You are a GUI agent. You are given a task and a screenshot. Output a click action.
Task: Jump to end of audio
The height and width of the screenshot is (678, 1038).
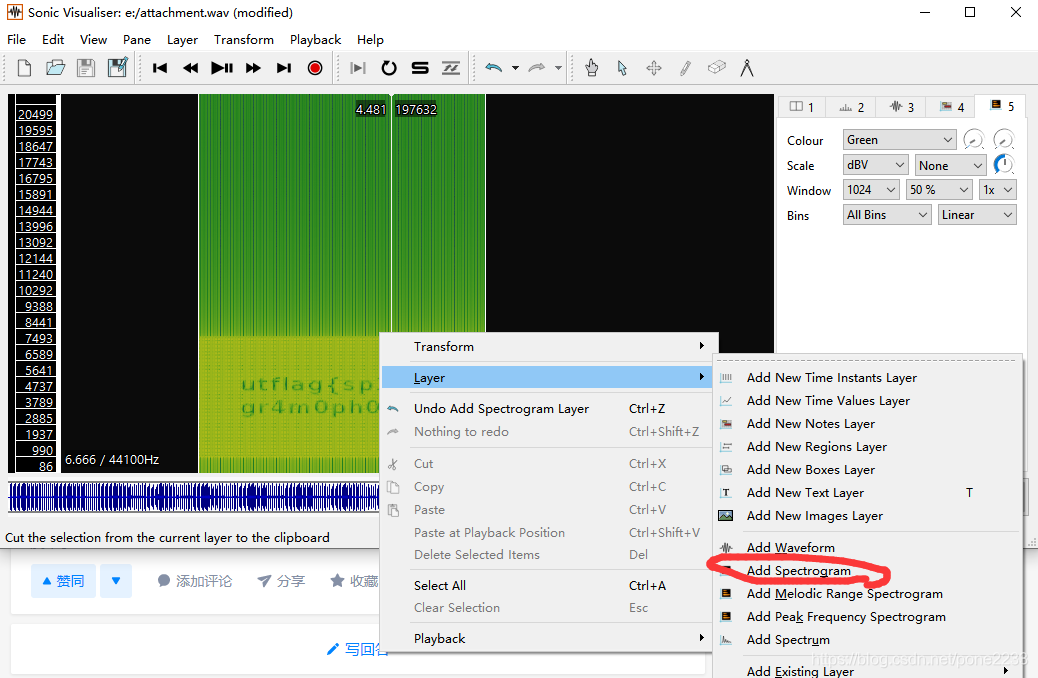[284, 68]
